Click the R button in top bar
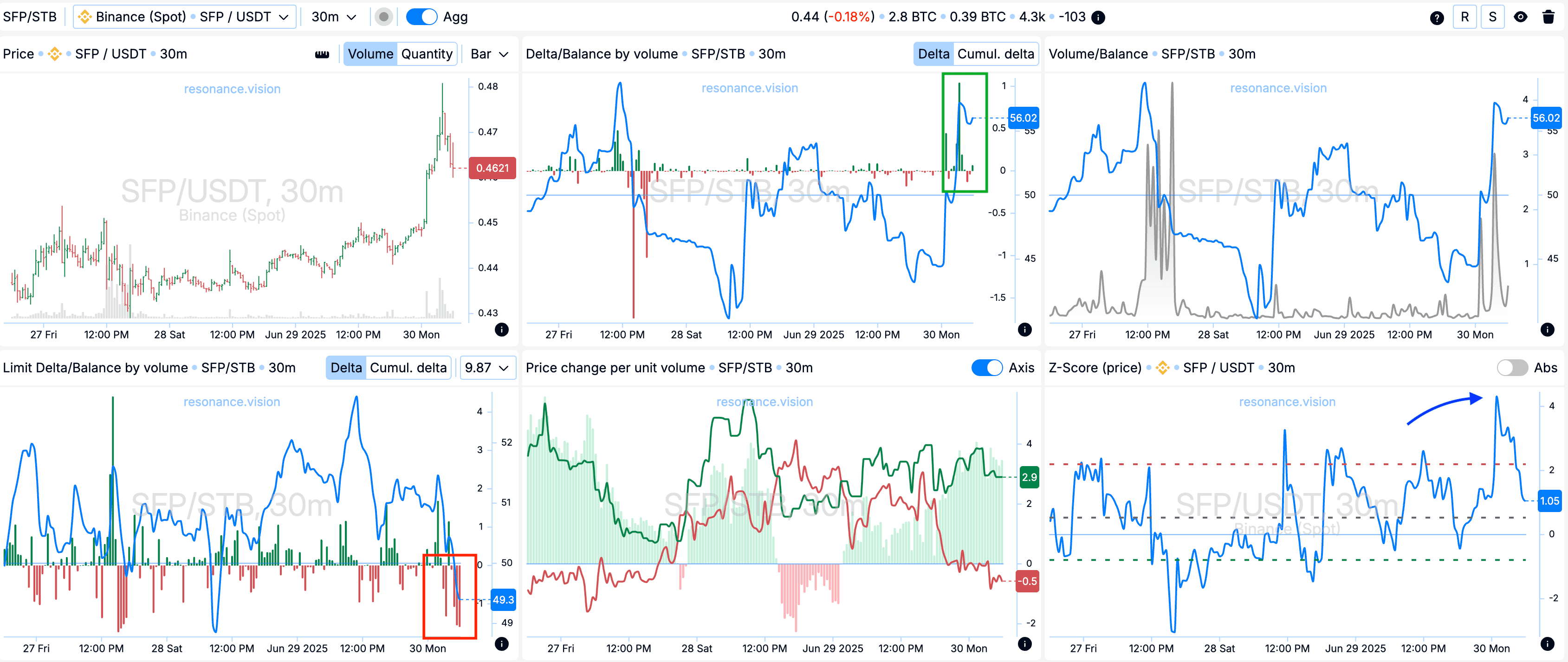 click(x=1464, y=17)
